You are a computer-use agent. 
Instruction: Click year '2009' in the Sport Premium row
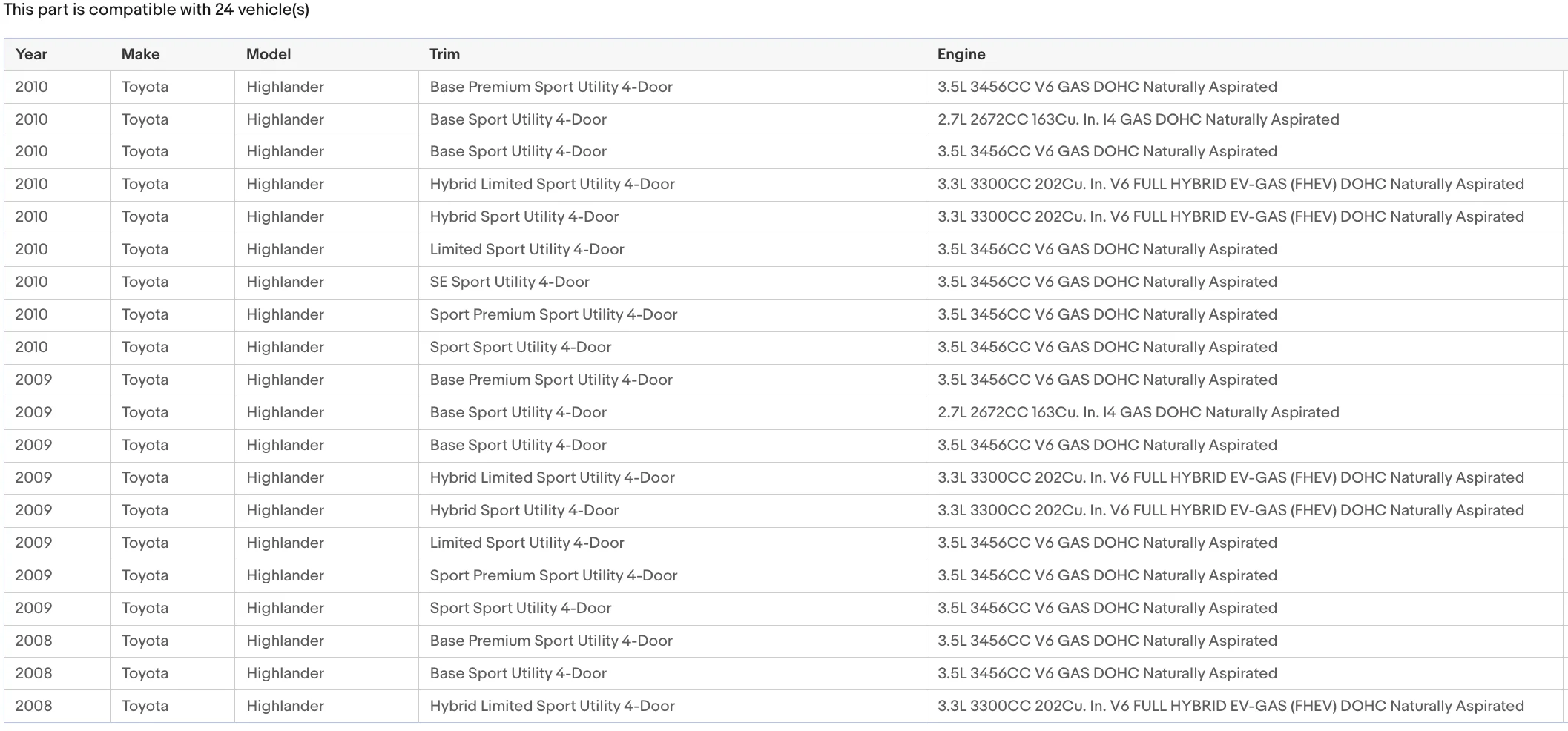coord(33,575)
